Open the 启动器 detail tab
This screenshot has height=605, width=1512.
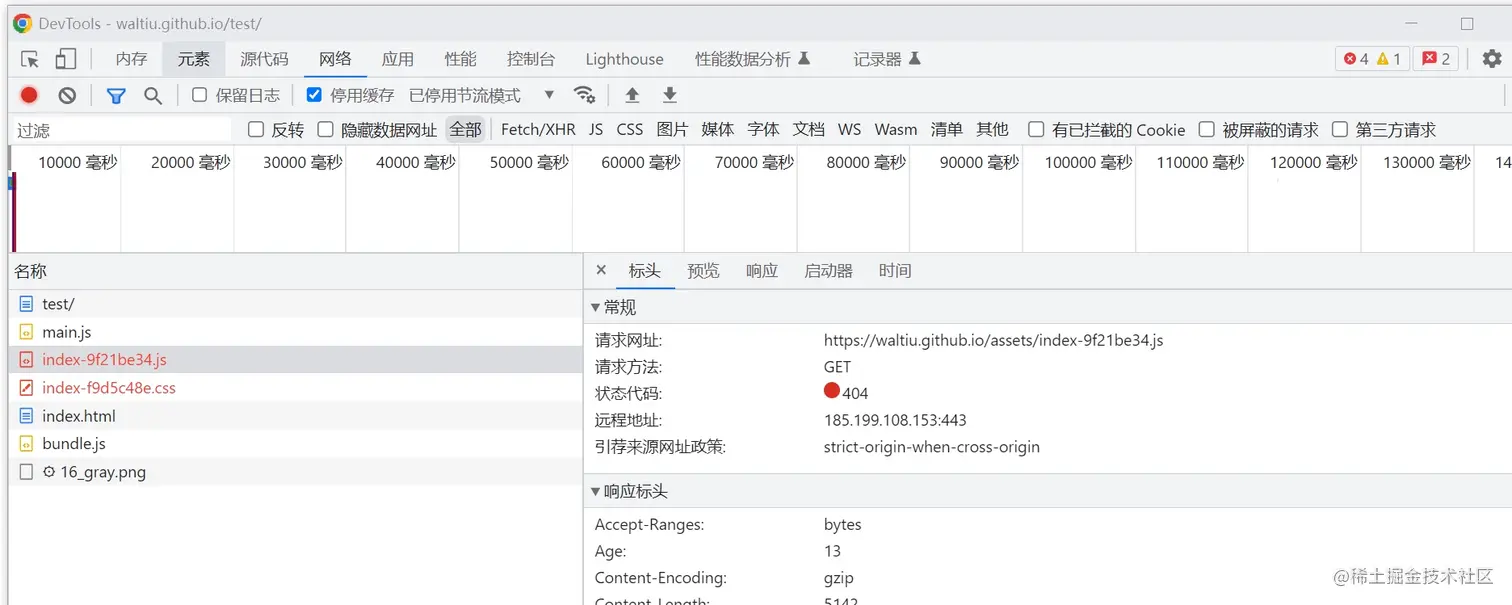point(828,271)
